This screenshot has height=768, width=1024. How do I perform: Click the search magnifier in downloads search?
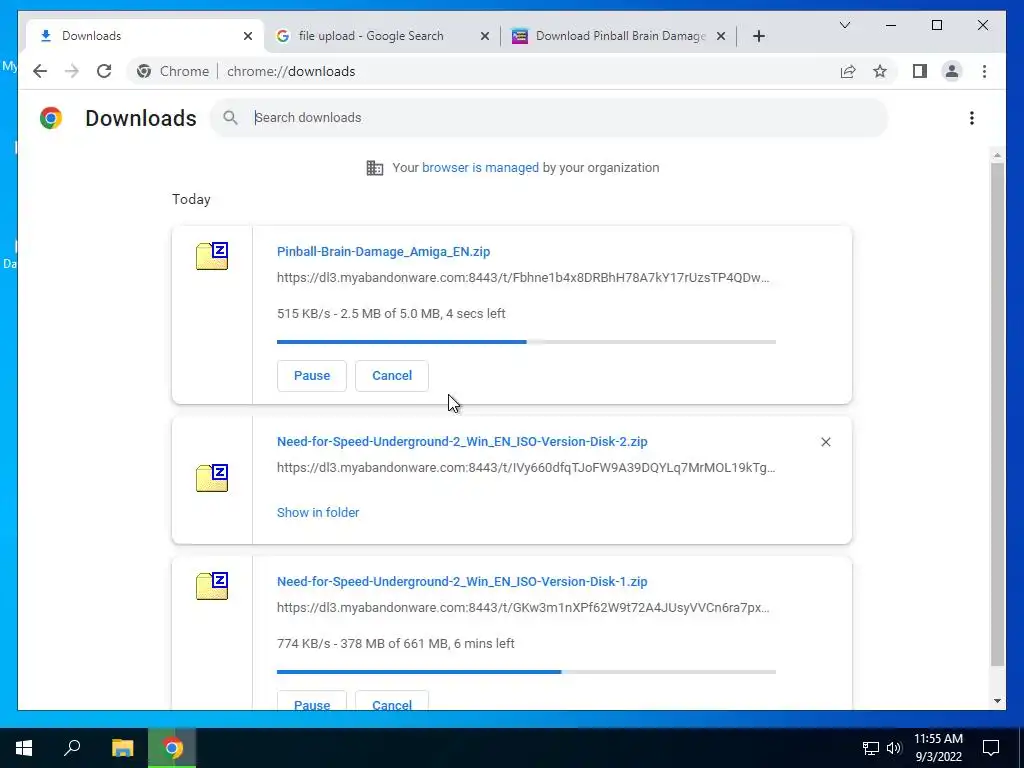click(x=230, y=118)
